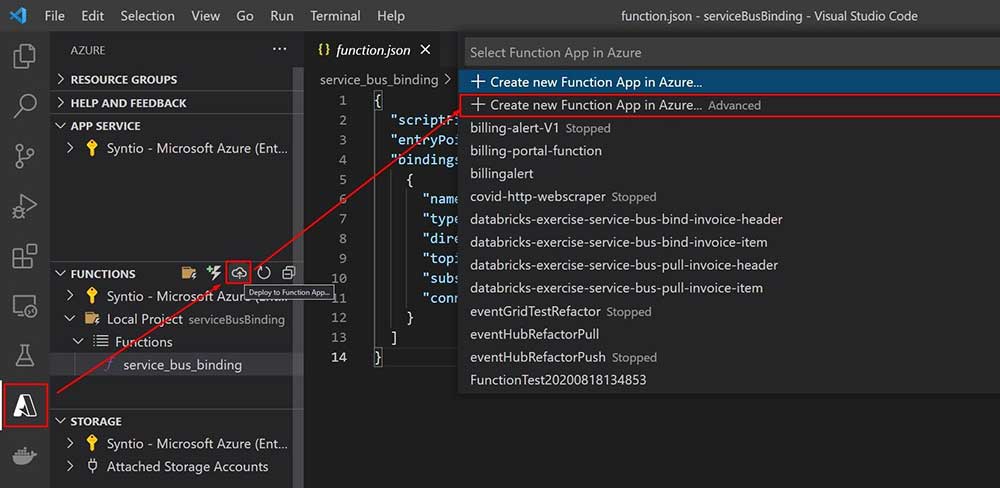Switch to the function.json tab
The height and width of the screenshot is (488, 1000).
[x=374, y=50]
